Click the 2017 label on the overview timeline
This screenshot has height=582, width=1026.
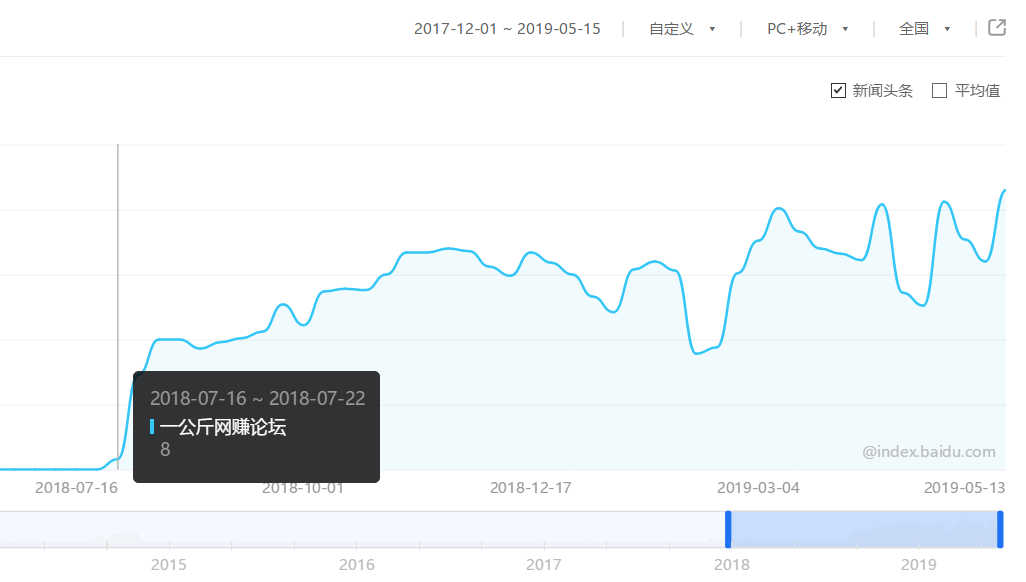[544, 564]
